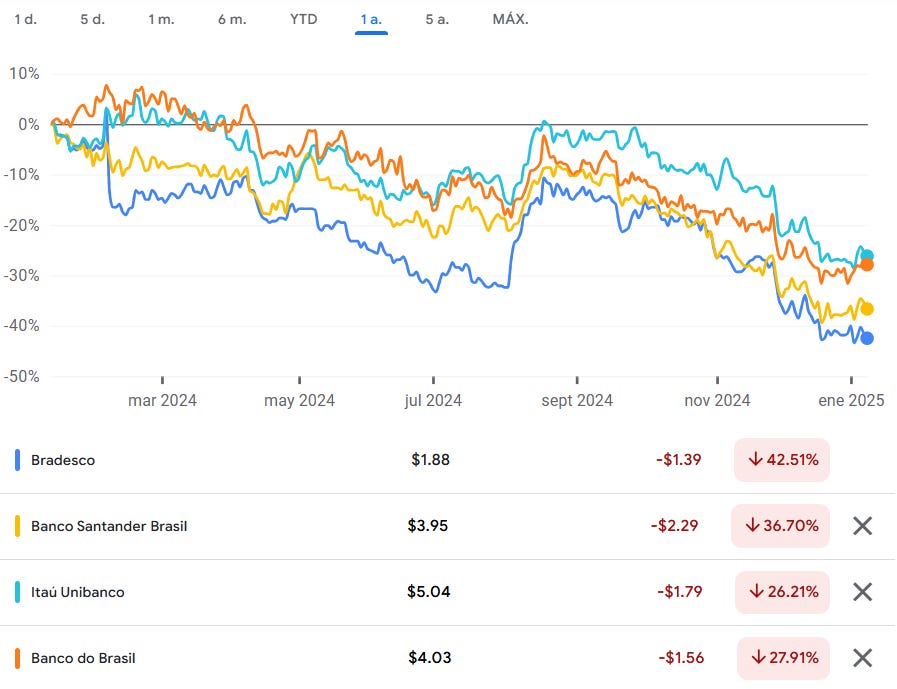897x689 pixels.
Task: Open the Bradesco stock row
Action: pos(448,460)
